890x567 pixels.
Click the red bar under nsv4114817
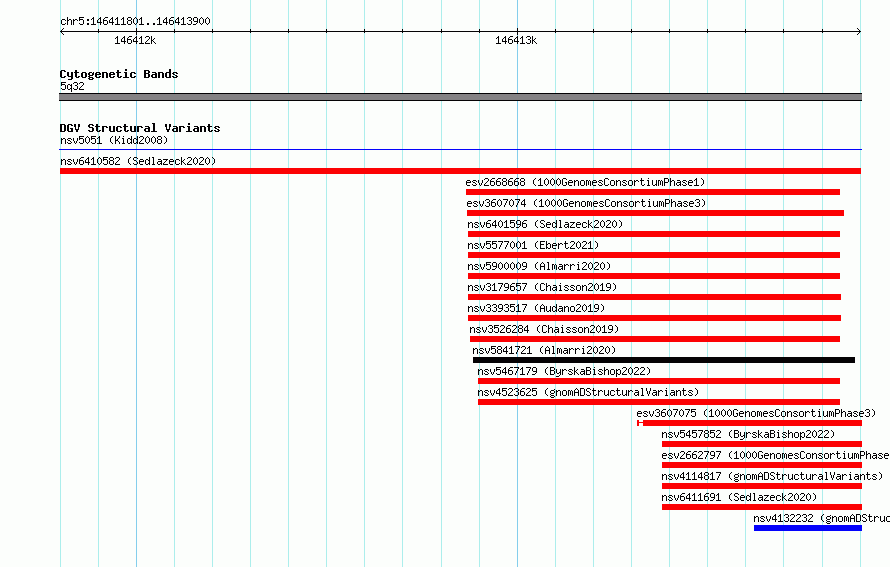point(762,486)
